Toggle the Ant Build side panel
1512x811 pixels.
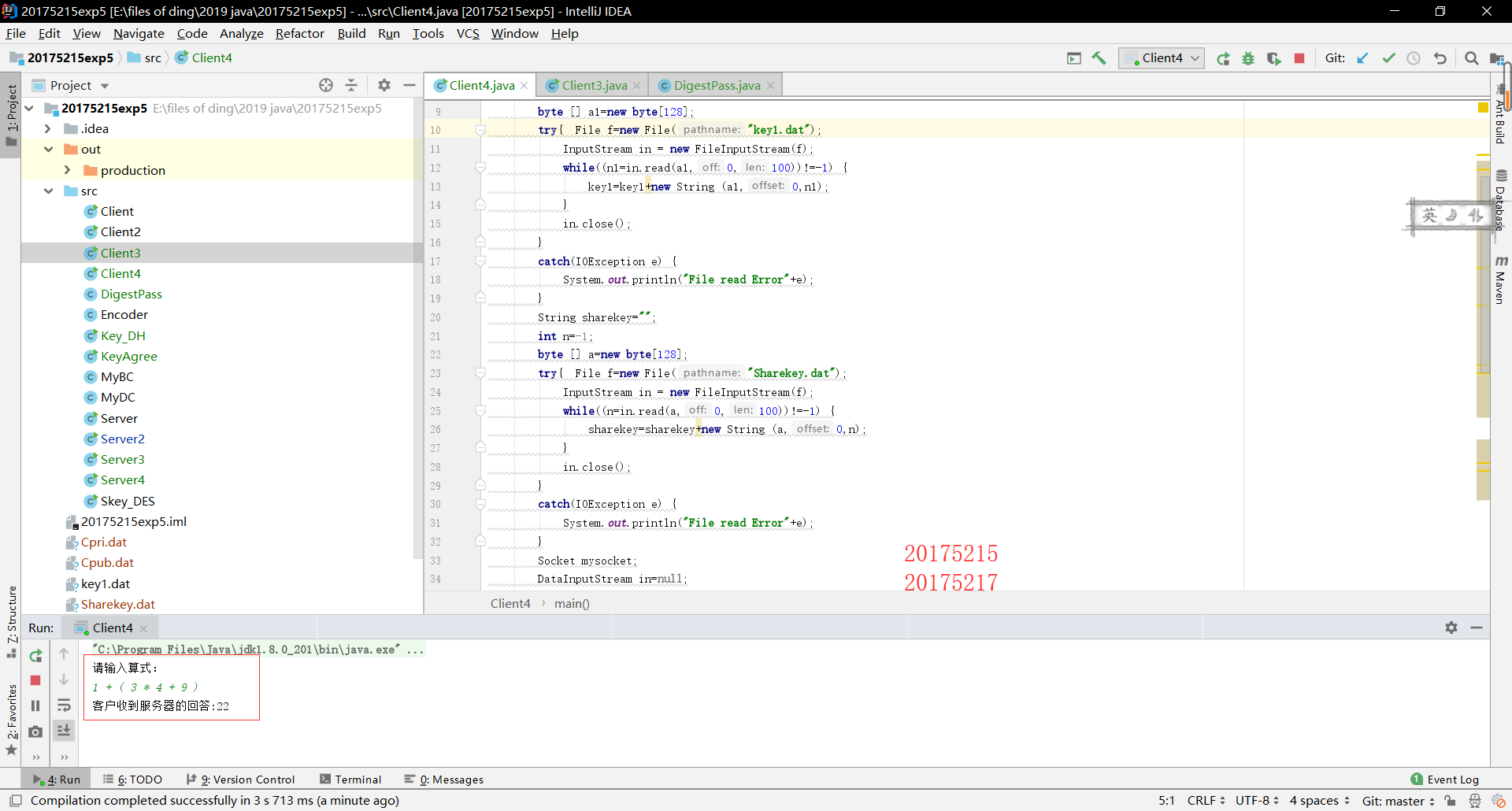click(1501, 115)
